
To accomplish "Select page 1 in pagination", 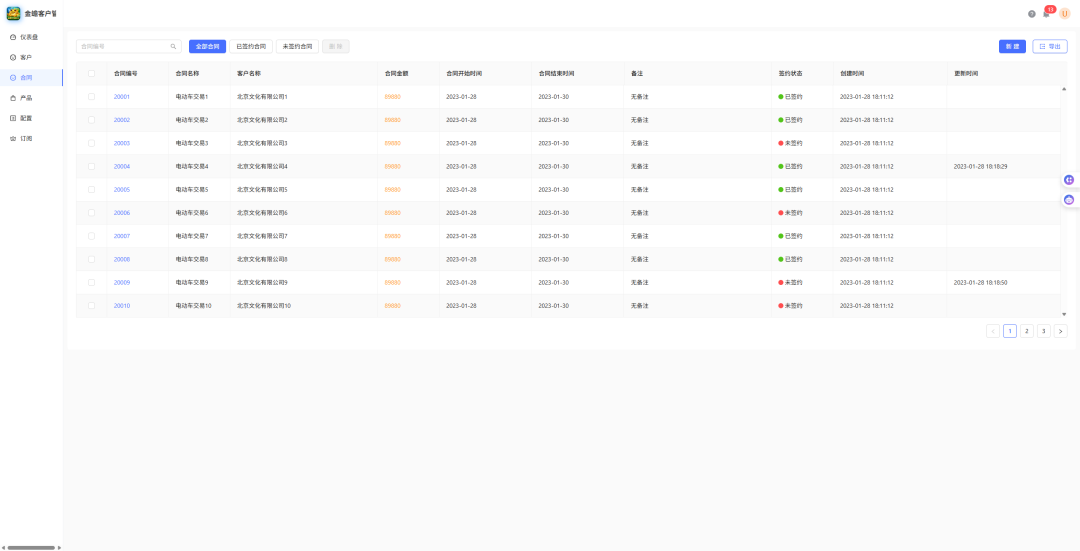I will pyautogui.click(x=1010, y=331).
